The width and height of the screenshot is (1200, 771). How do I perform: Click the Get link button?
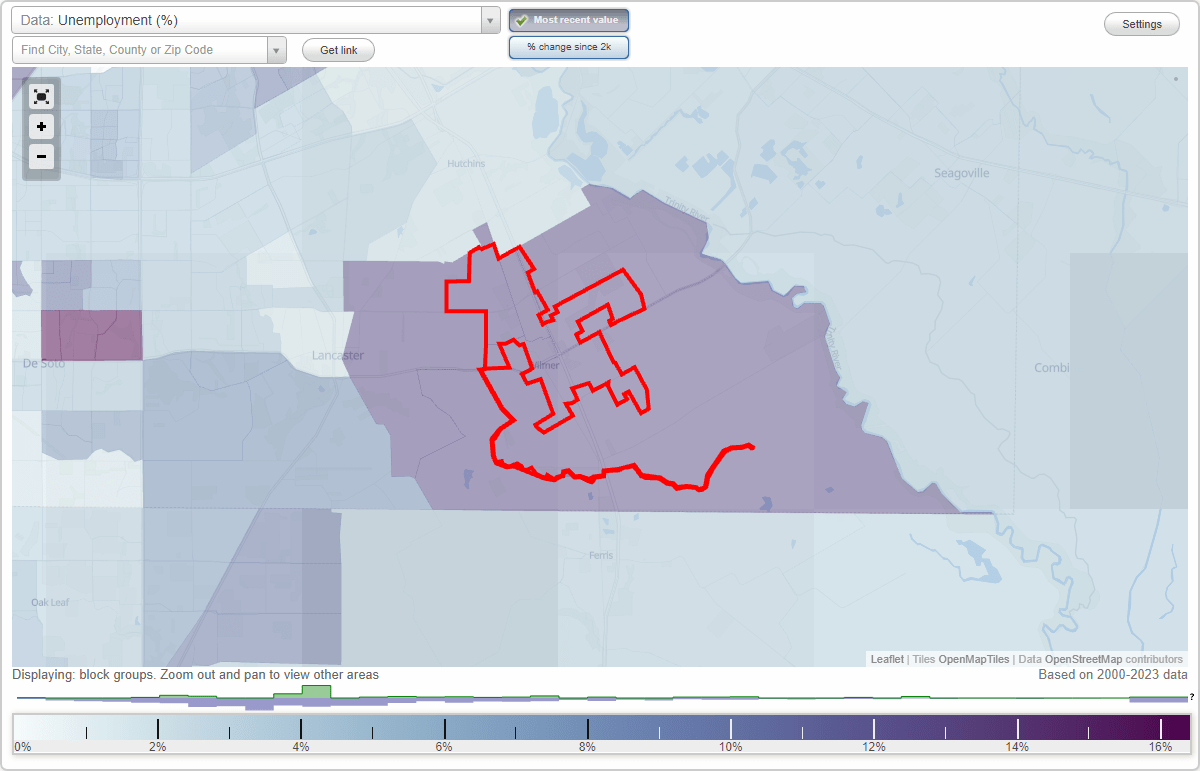tap(337, 50)
